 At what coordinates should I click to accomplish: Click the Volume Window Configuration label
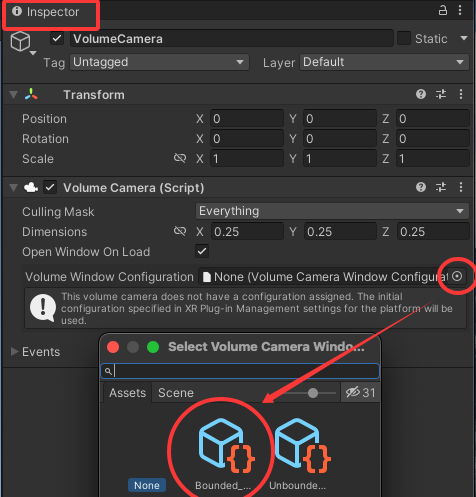click(x=109, y=277)
